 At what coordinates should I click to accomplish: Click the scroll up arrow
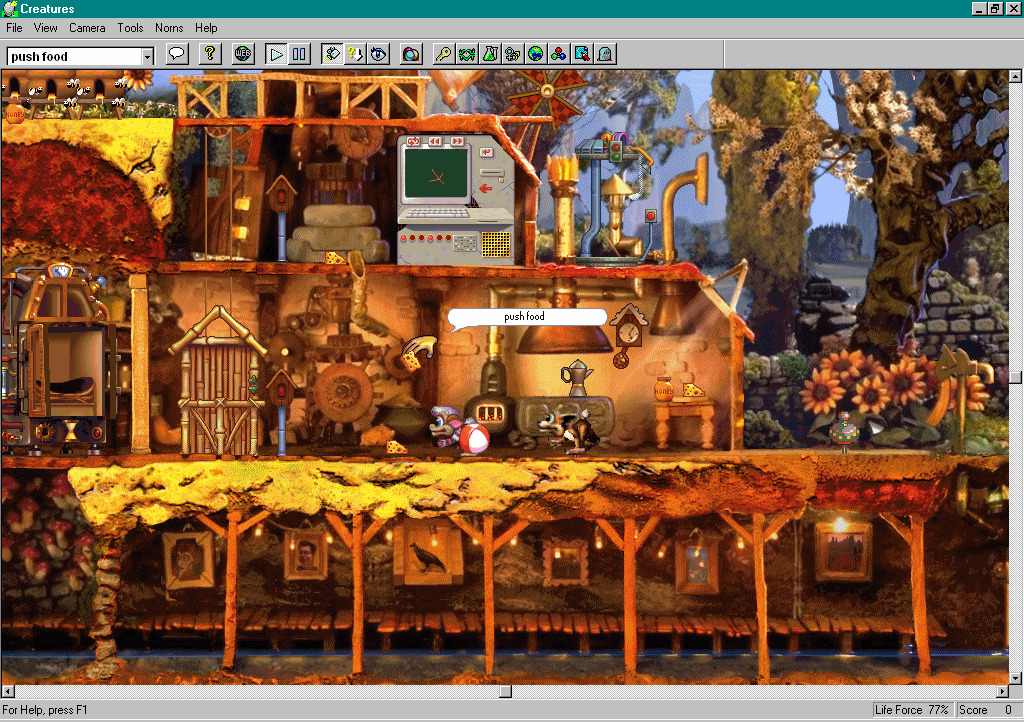pyautogui.click(x=1016, y=76)
